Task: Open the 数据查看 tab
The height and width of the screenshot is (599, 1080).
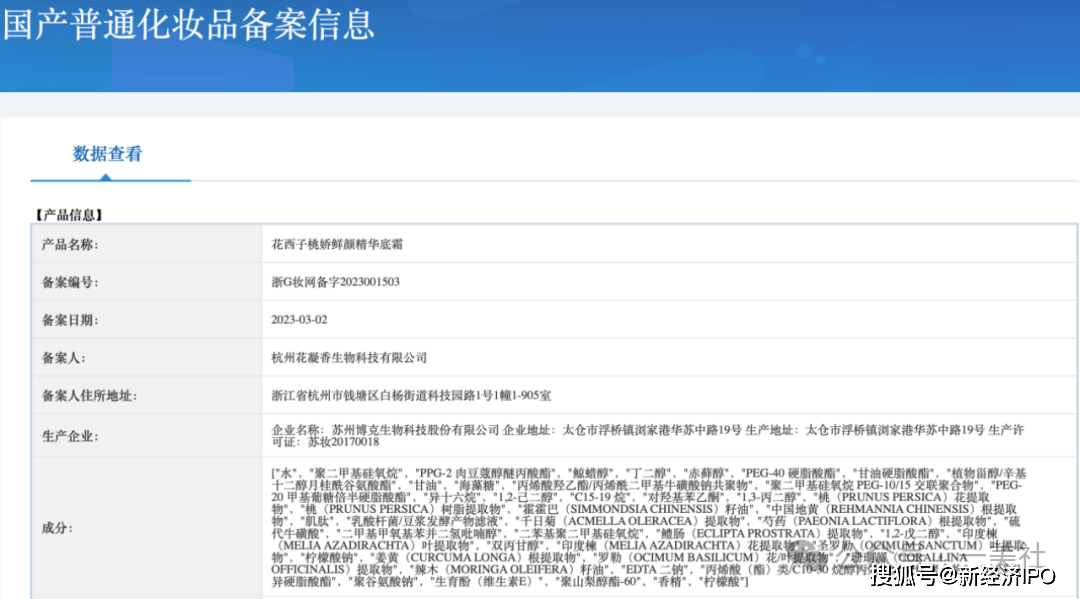Action: 107,154
